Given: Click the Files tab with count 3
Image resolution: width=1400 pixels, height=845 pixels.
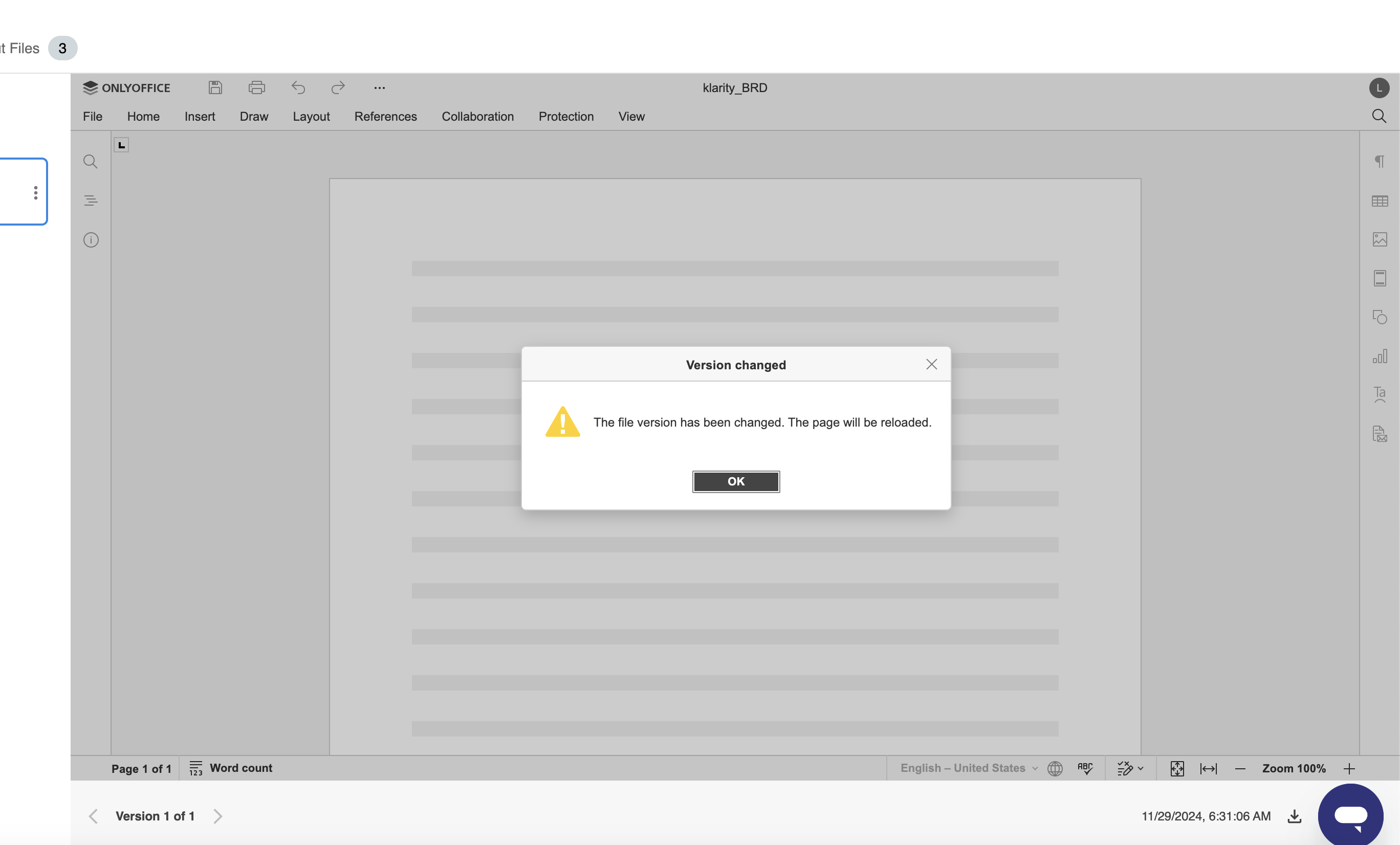Looking at the screenshot, I should (39, 48).
